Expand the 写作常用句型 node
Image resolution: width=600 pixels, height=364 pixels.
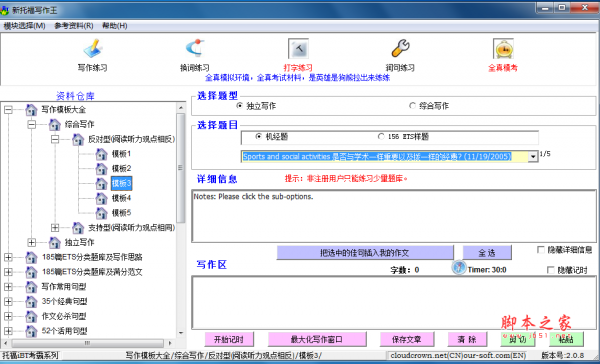[8, 287]
